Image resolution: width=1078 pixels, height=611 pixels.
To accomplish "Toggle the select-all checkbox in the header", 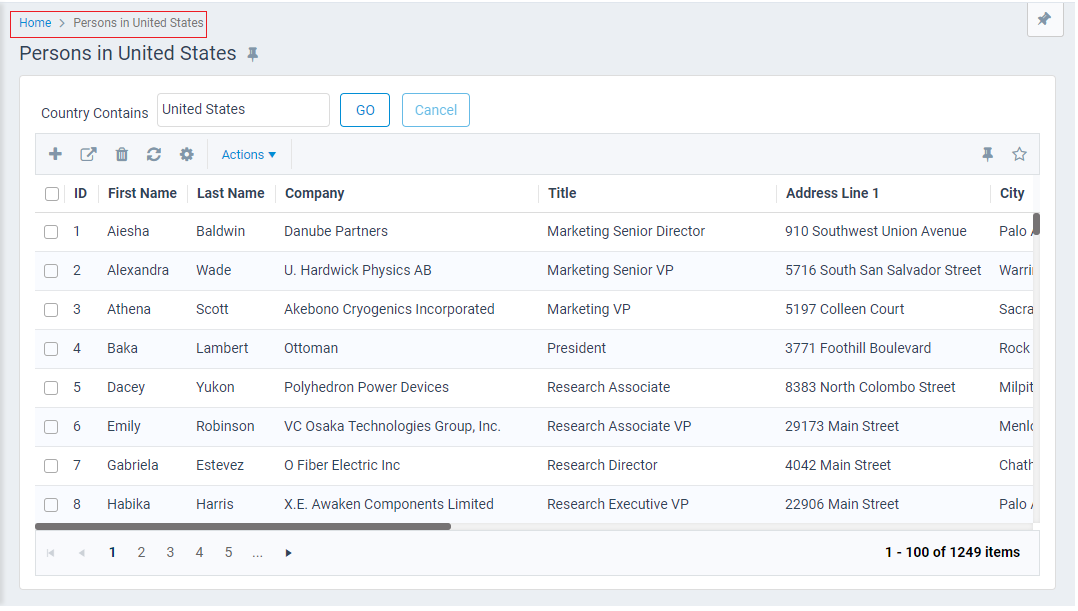I will (52, 194).
